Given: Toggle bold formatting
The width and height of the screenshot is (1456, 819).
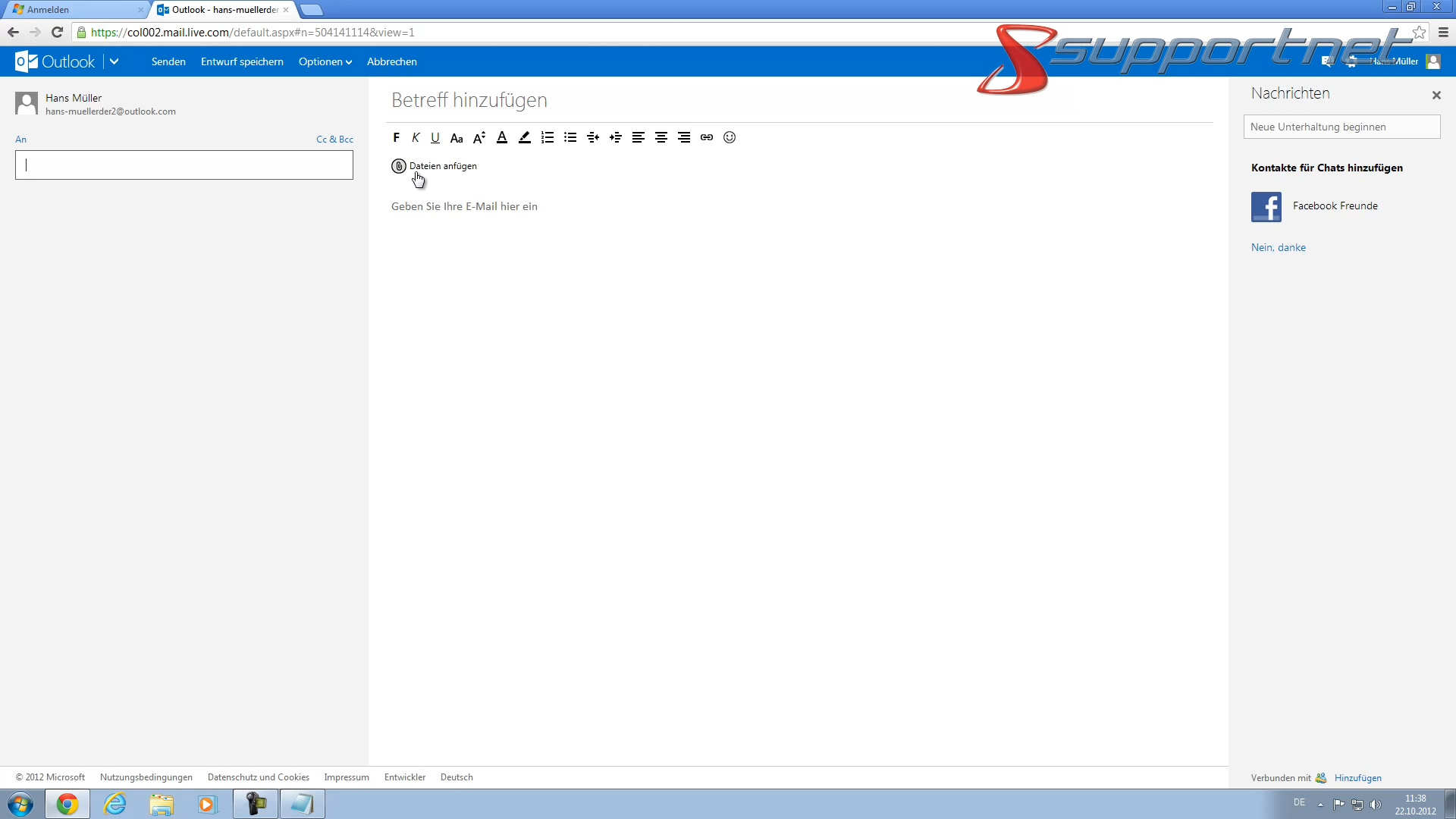Looking at the screenshot, I should [396, 137].
